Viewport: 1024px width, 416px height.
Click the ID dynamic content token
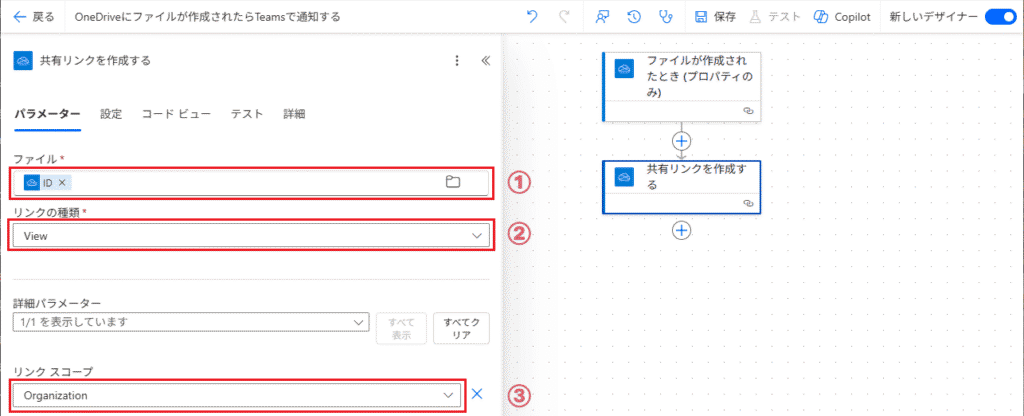tap(46, 183)
